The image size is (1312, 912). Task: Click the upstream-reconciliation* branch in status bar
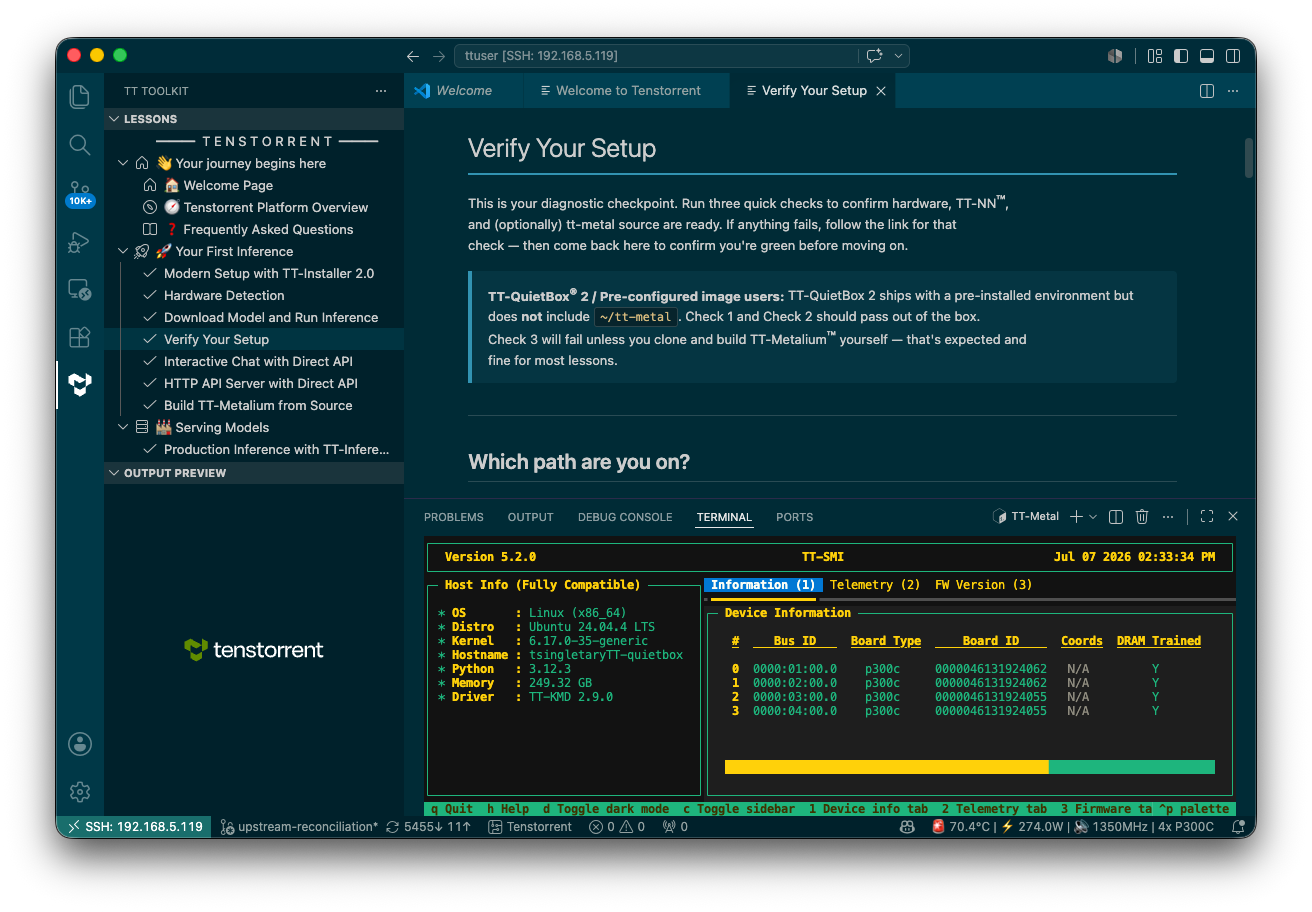coord(300,827)
